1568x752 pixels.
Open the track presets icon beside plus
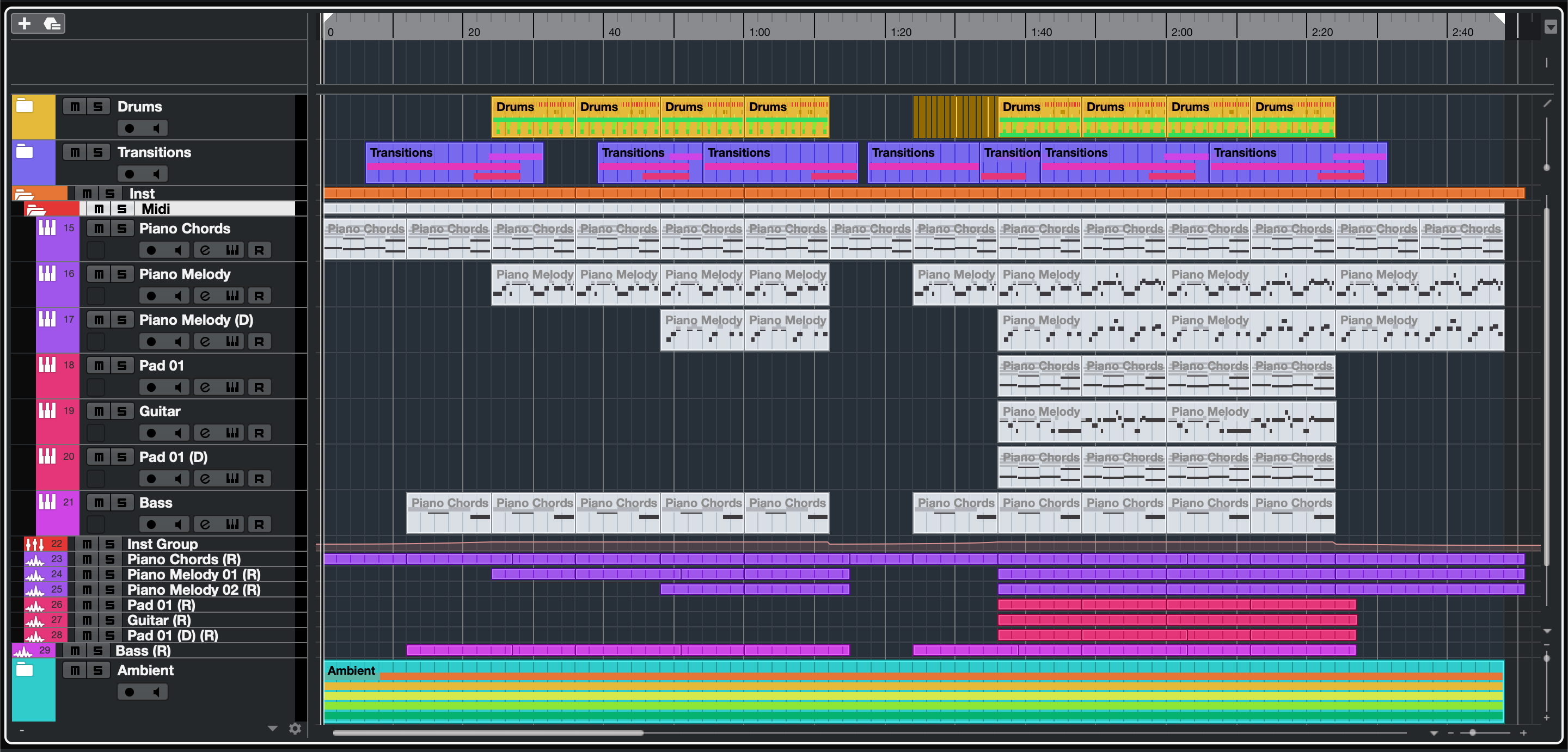(x=52, y=24)
